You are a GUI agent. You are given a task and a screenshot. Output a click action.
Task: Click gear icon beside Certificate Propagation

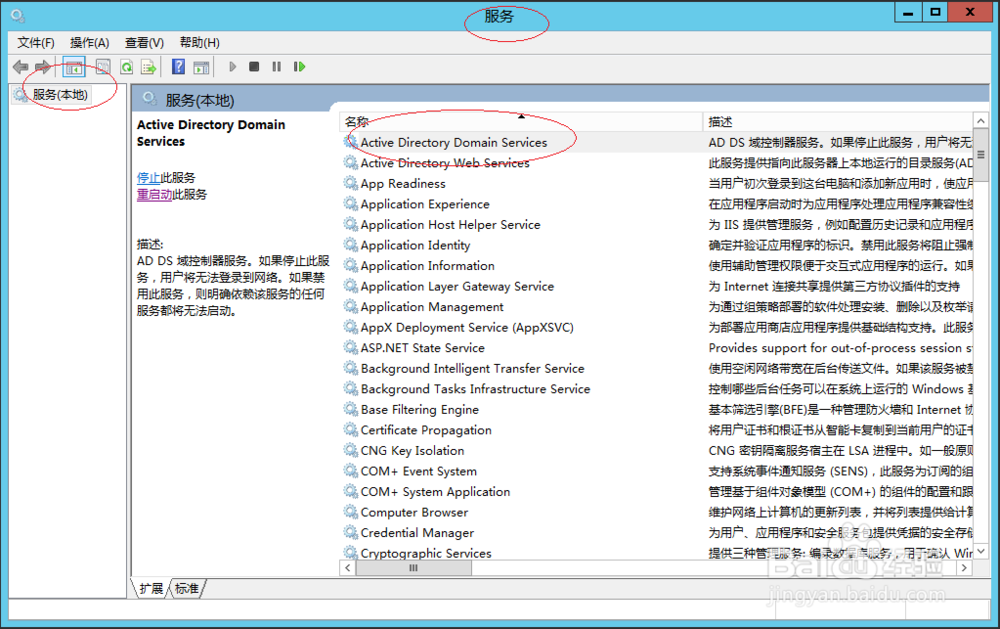[351, 429]
